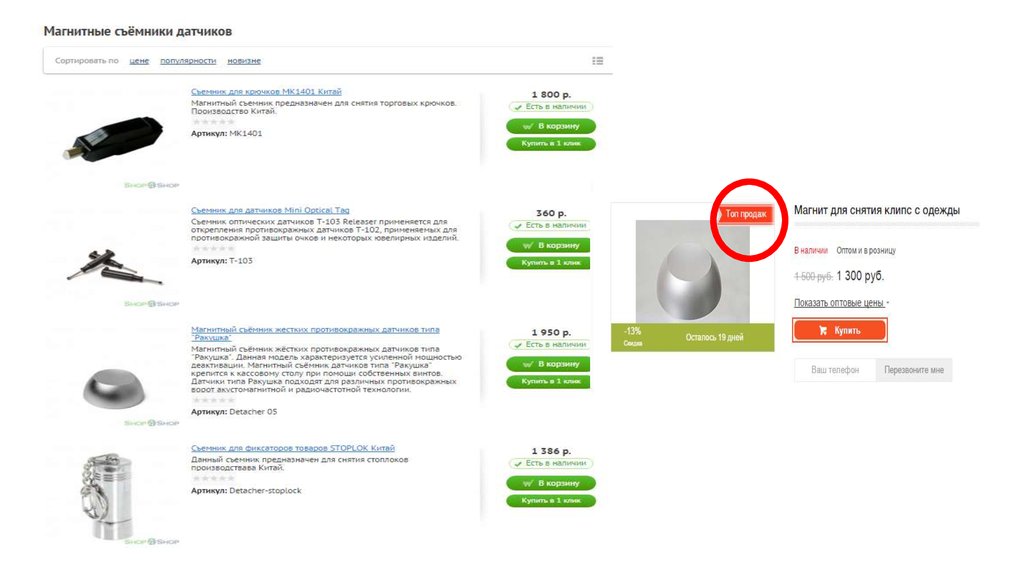The image size is (1024, 574).
Task: Sort products by популярности
Action: point(188,61)
